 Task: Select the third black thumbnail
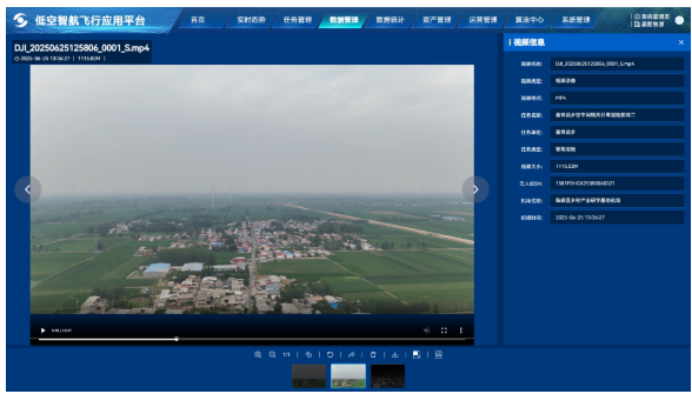pos(387,376)
